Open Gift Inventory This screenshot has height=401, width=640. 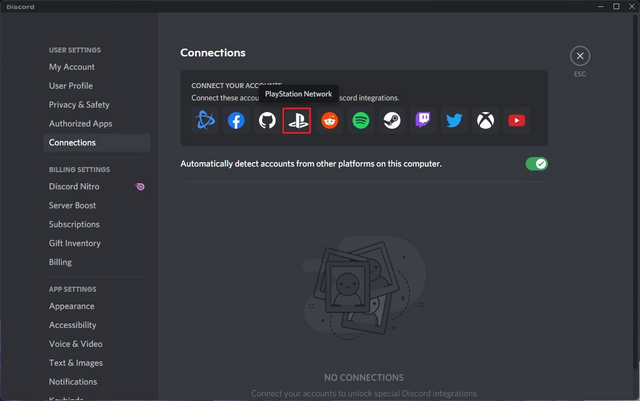click(97, 243)
